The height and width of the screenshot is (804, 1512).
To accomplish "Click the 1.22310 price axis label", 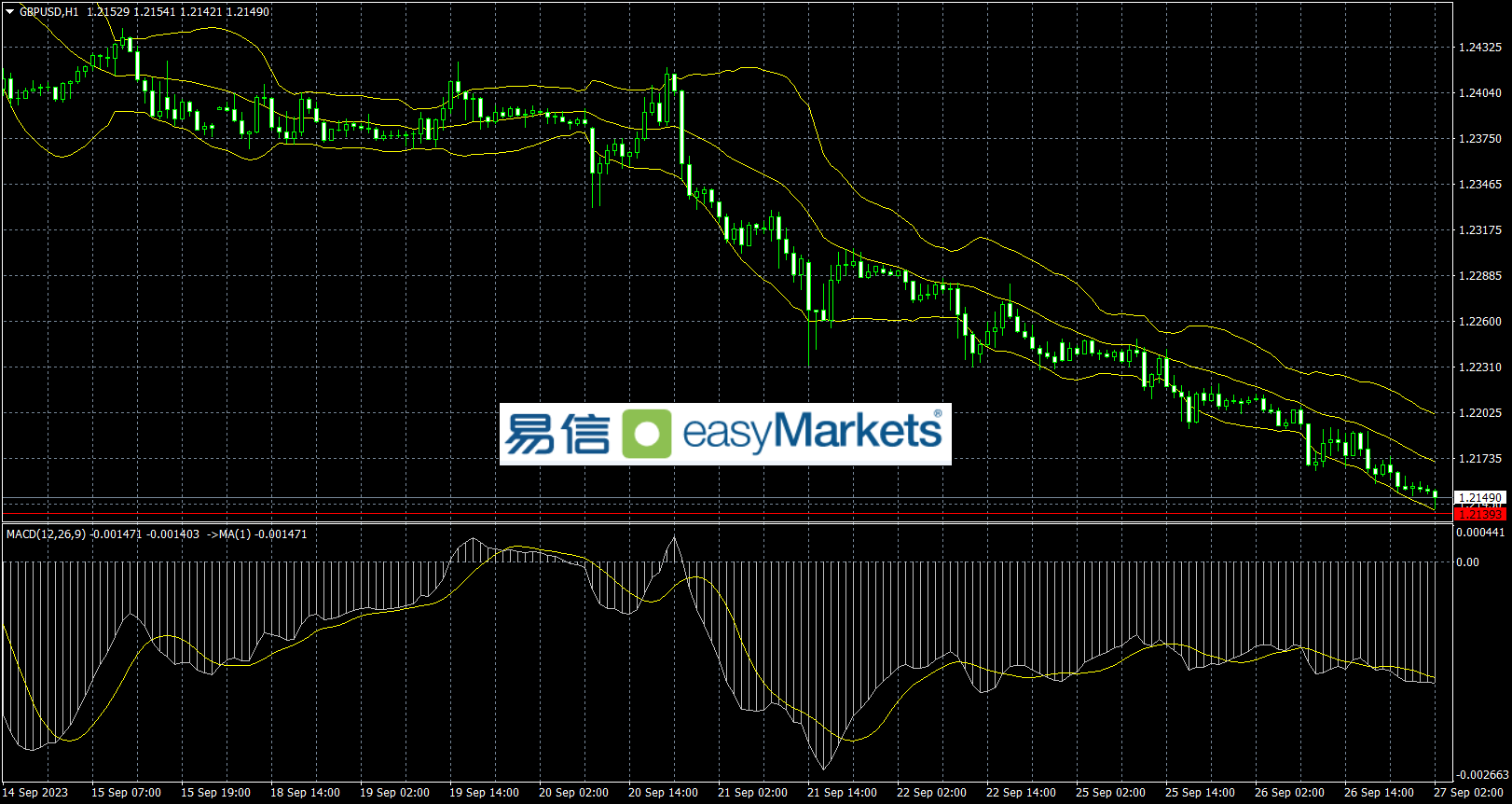I will click(1480, 367).
